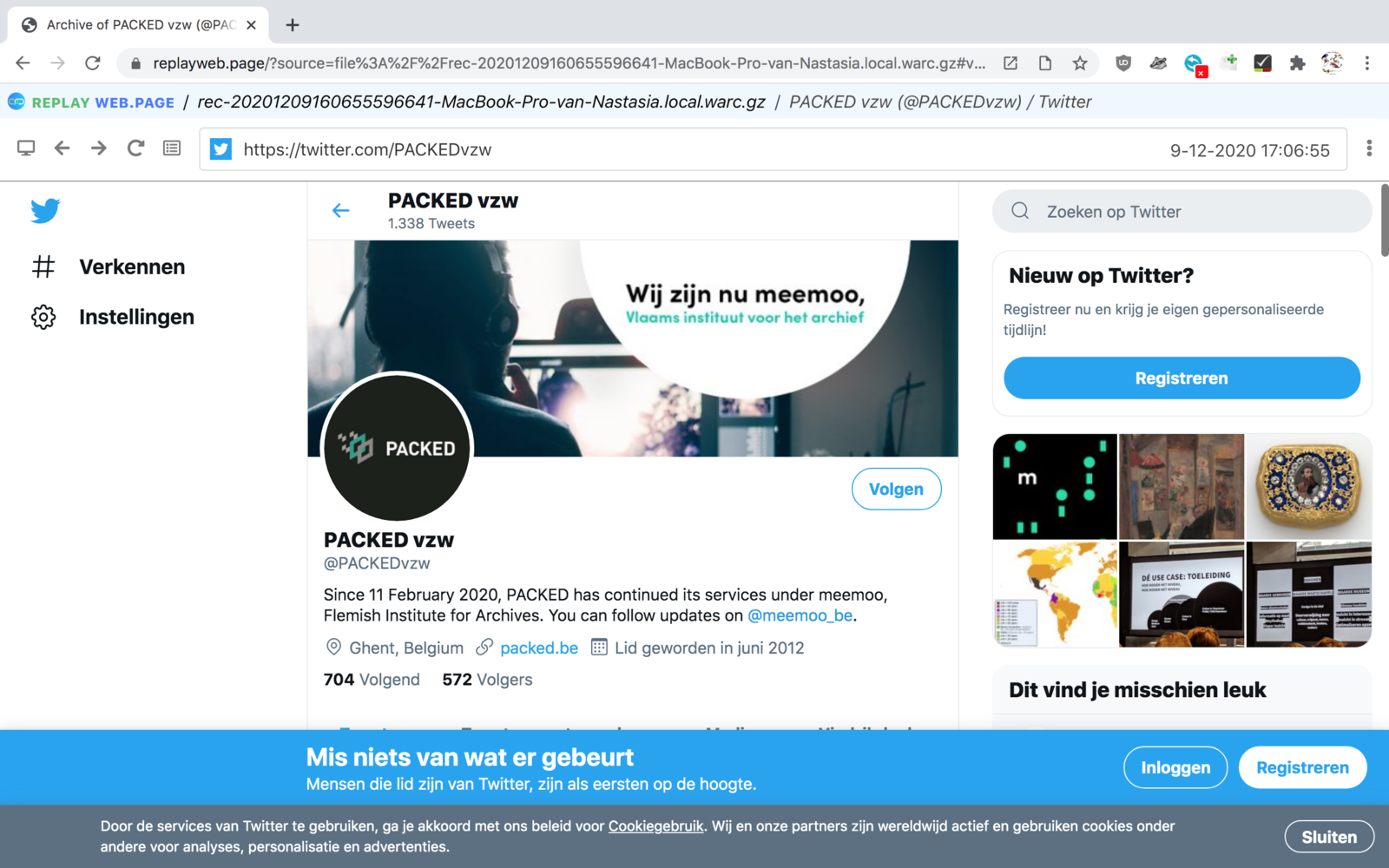Go back with profile header arrow

340,210
